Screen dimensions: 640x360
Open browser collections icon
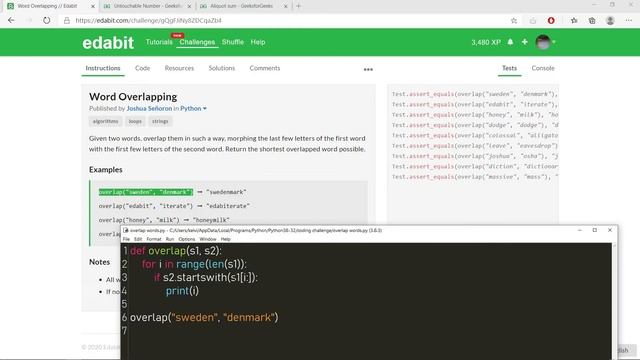tap(592, 20)
